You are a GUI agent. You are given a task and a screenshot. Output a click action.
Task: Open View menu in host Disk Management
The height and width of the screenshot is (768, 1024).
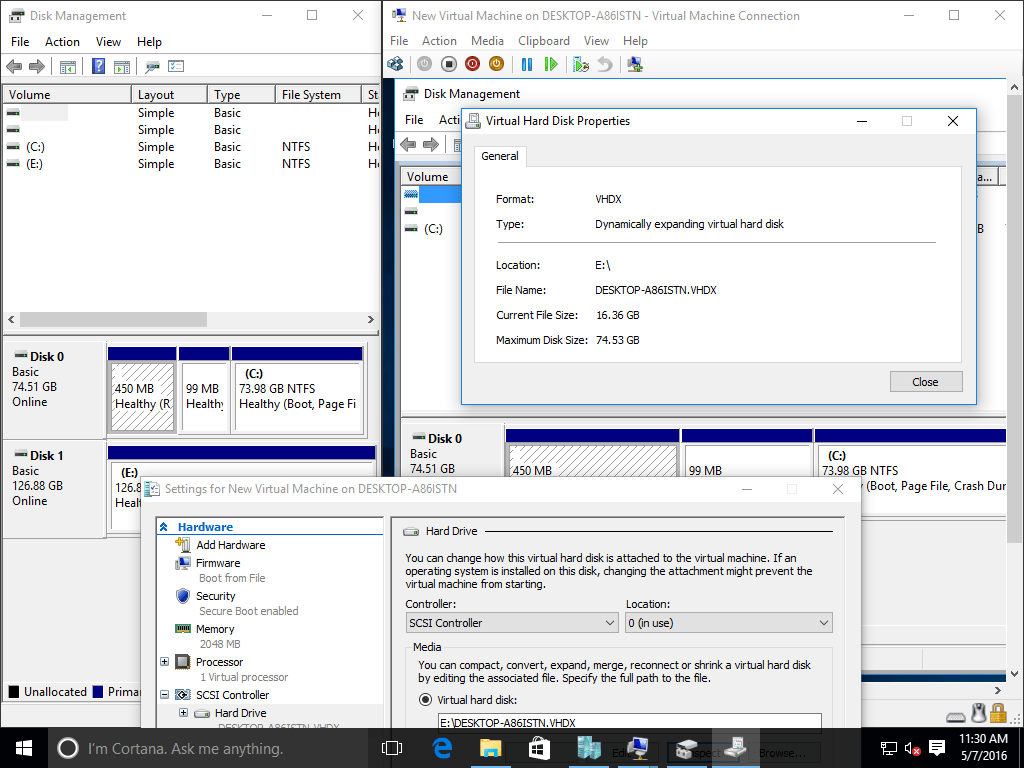(x=108, y=42)
